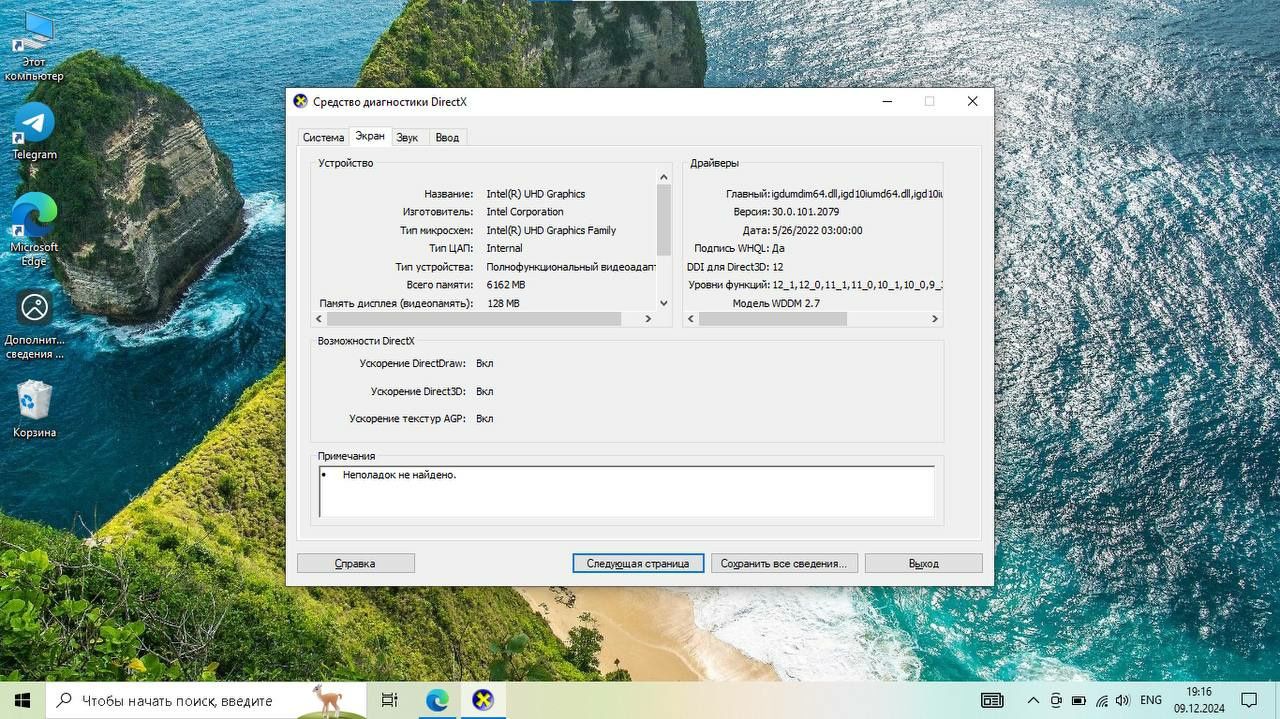The image size is (1280, 719).
Task: Open the Microsoft Edge desktop shortcut
Action: pos(34,229)
